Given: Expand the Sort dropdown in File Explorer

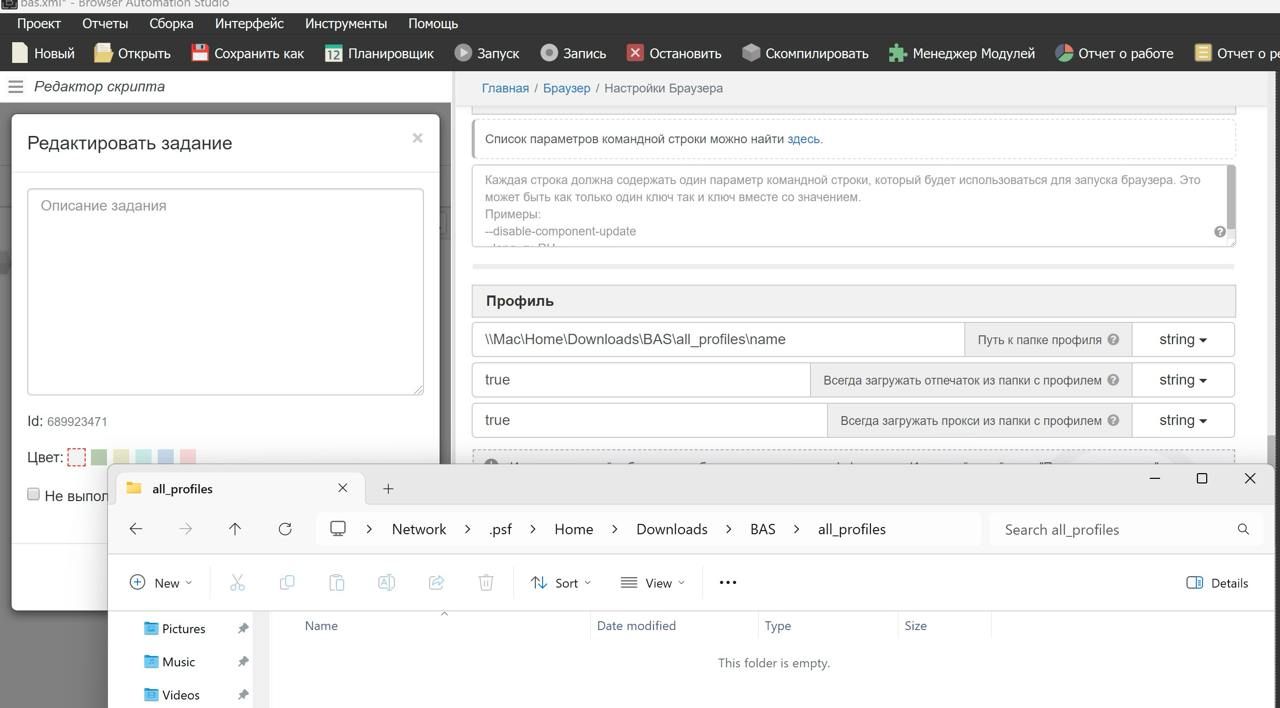Looking at the screenshot, I should click(x=560, y=583).
